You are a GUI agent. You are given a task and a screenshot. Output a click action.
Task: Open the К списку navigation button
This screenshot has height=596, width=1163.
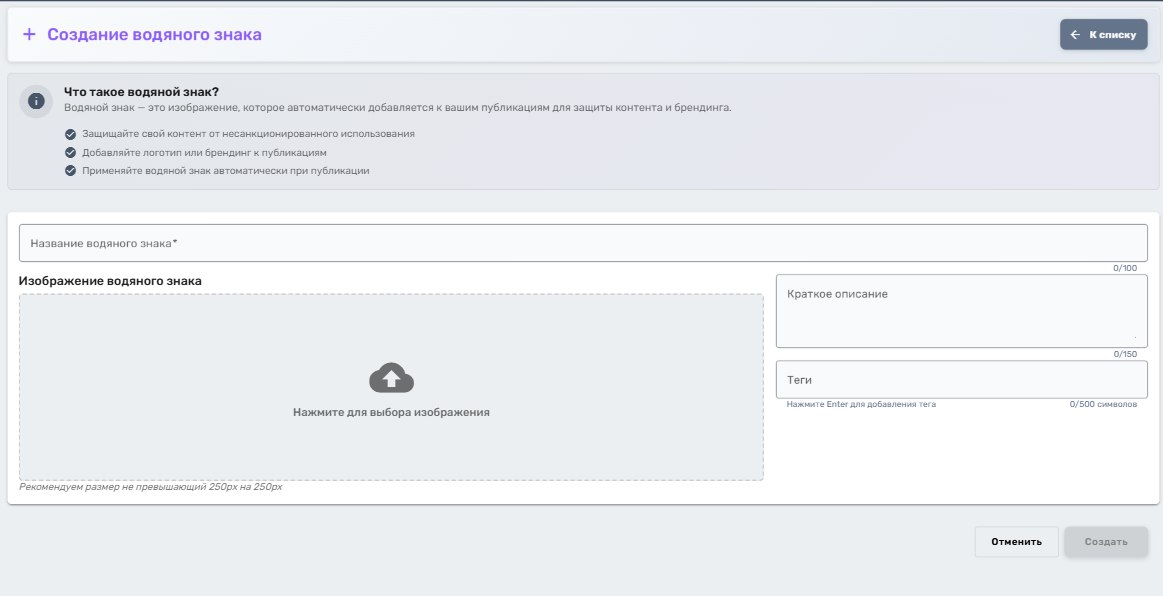(1103, 33)
